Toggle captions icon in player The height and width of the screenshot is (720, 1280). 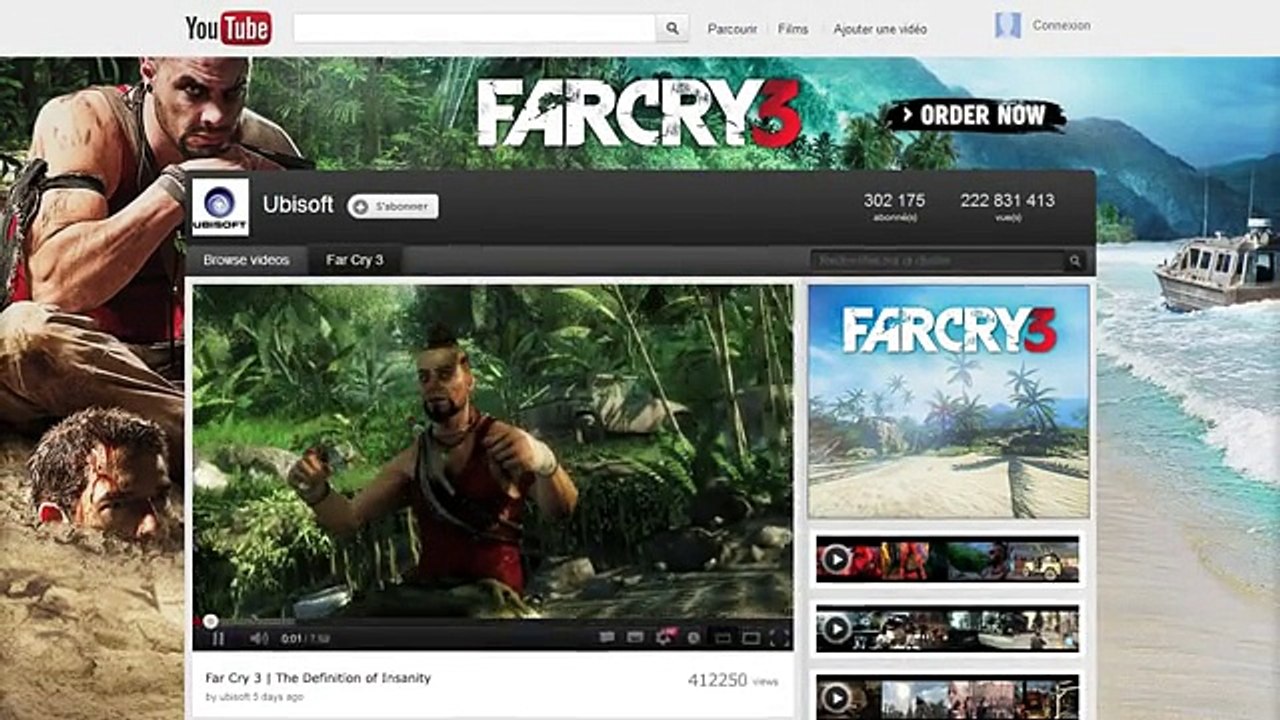(634, 638)
